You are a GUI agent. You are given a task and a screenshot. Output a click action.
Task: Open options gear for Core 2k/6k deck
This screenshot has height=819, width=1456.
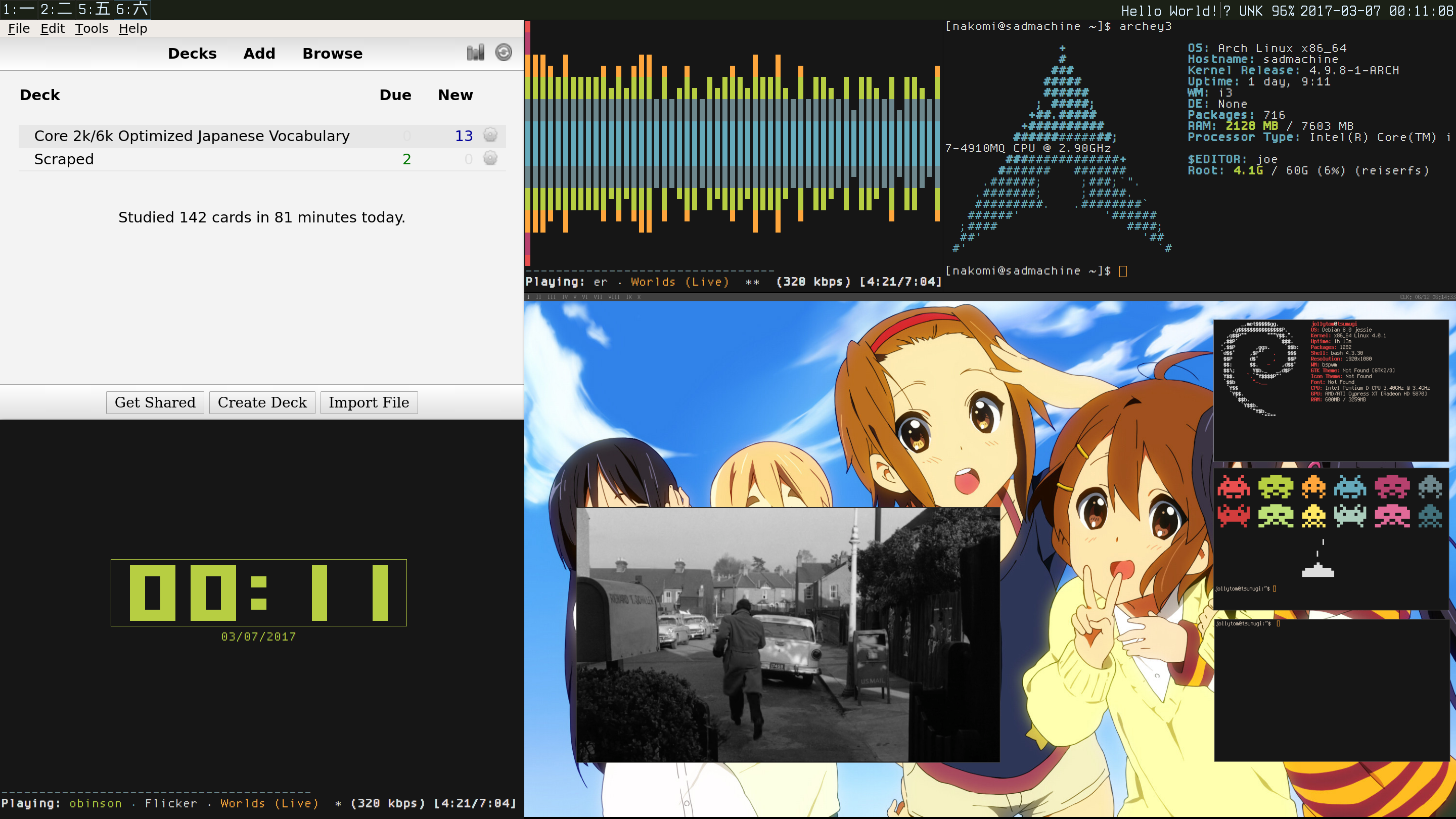tap(490, 135)
